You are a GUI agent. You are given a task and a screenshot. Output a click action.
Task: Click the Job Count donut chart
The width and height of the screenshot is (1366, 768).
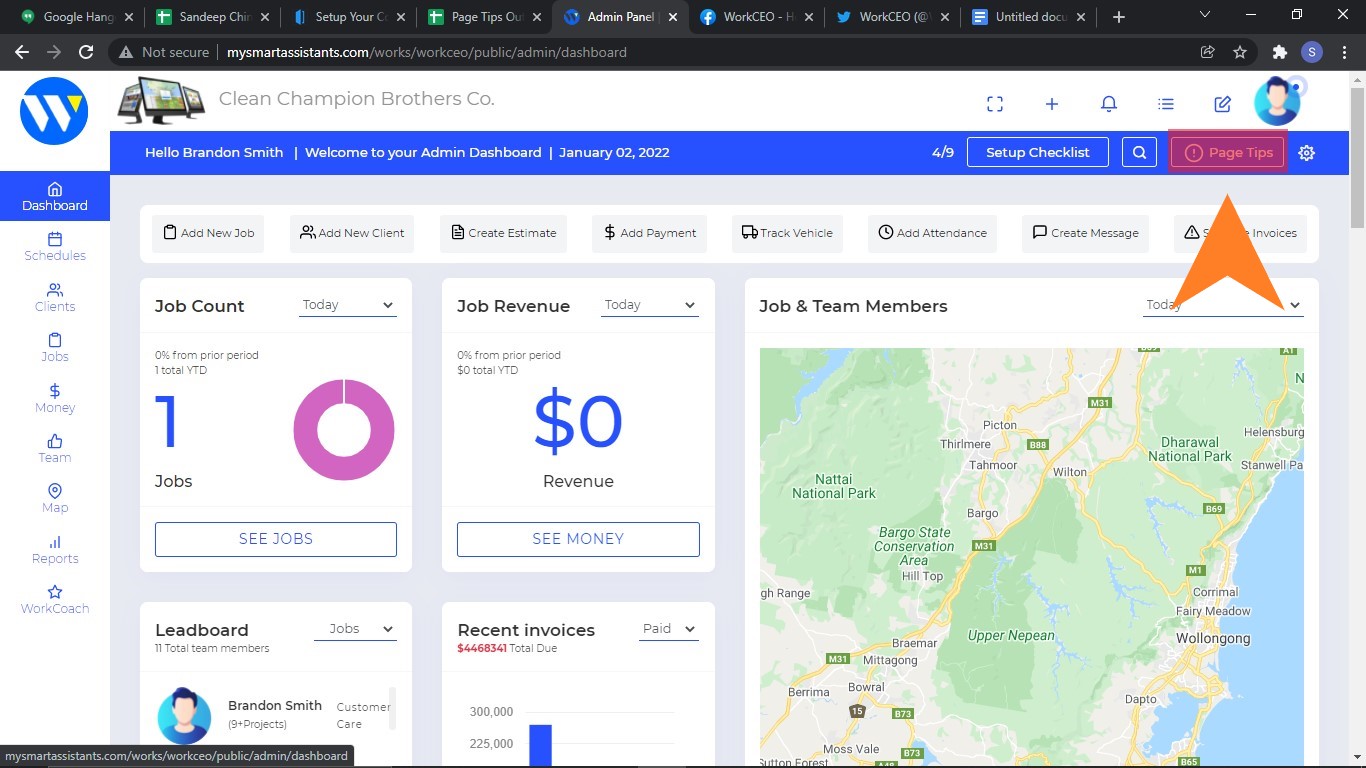(344, 431)
